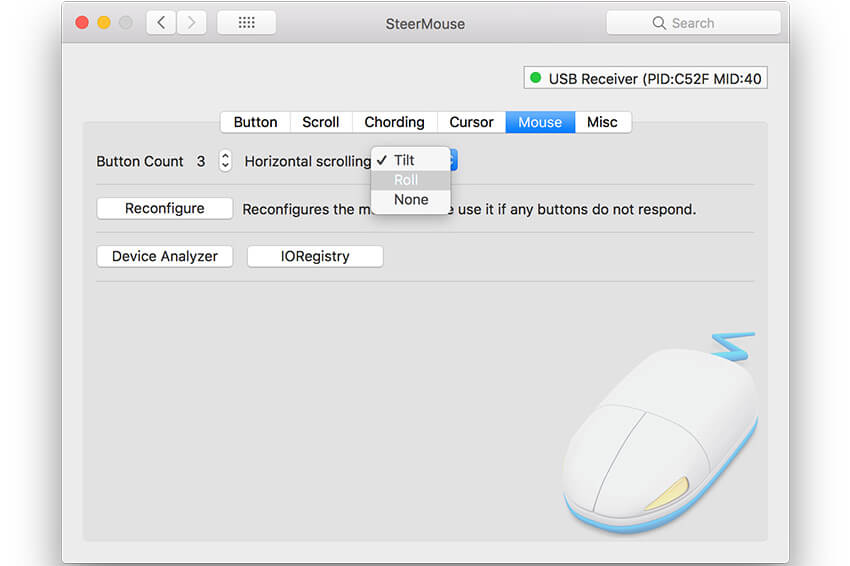Switch to the Scroll tab

(x=321, y=122)
